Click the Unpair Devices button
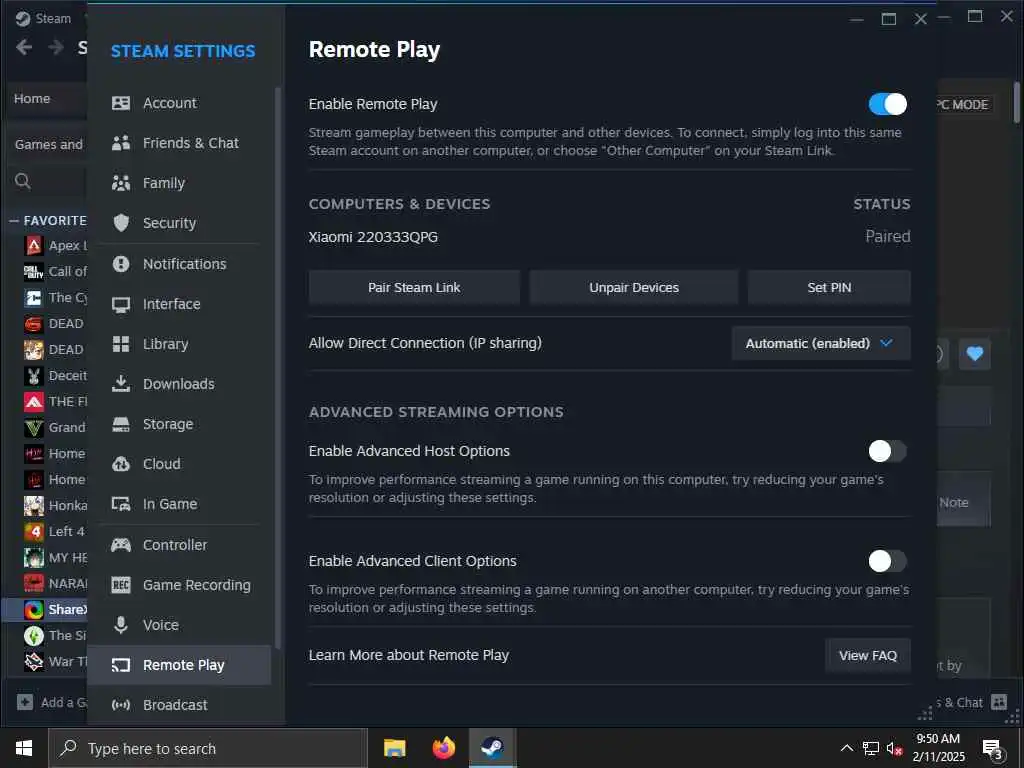 633,288
